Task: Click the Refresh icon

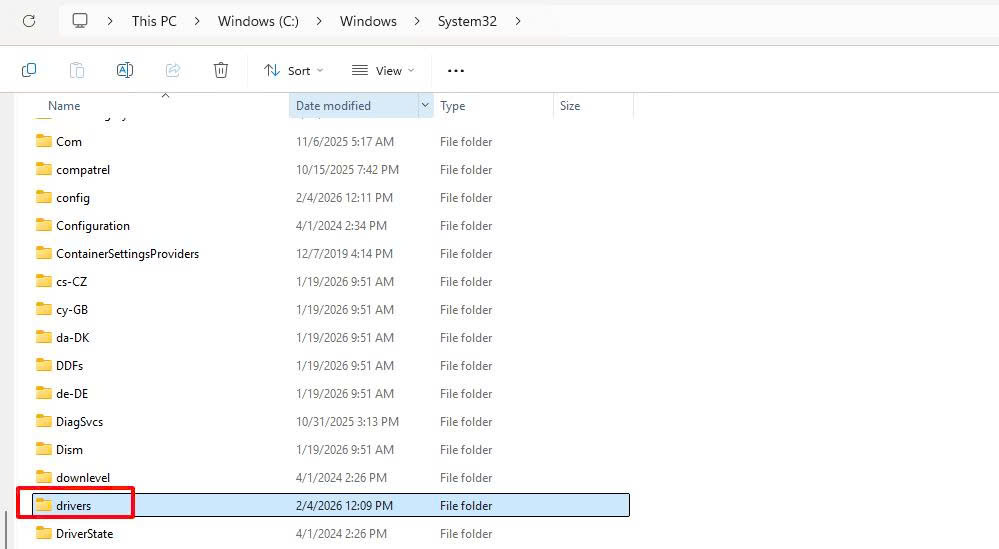Action: pyautogui.click(x=29, y=21)
